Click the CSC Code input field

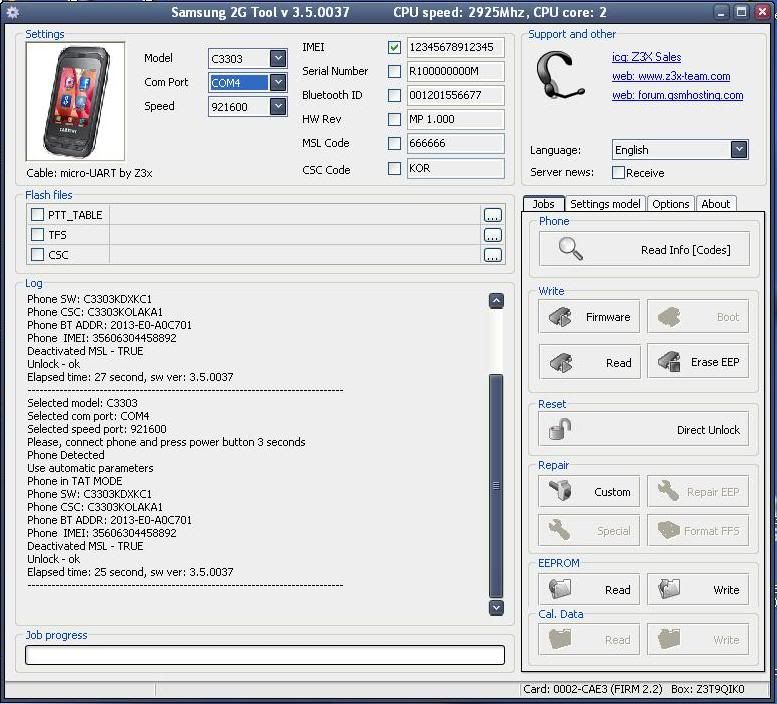pyautogui.click(x=455, y=168)
